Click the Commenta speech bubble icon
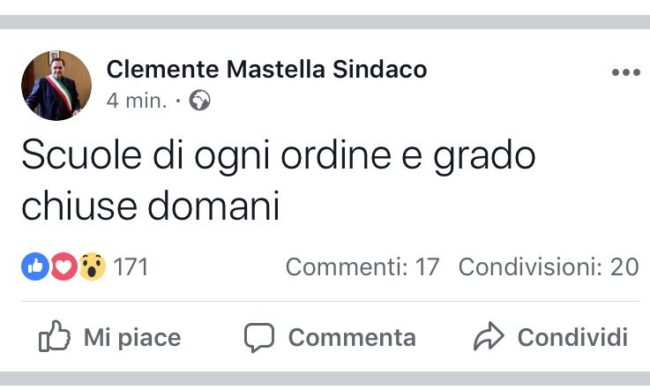Screen dimensions: 650x390 [259, 337]
